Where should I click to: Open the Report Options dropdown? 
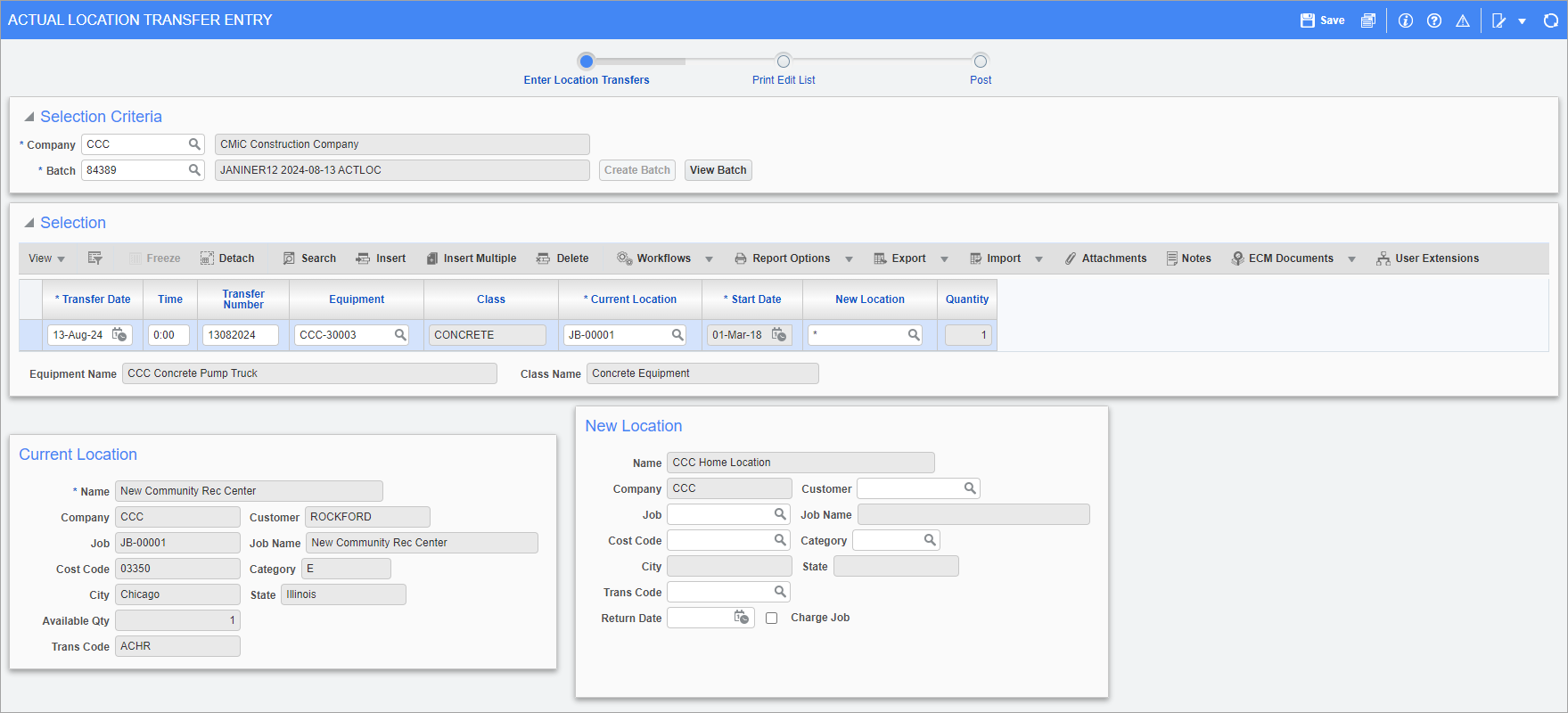click(x=849, y=259)
